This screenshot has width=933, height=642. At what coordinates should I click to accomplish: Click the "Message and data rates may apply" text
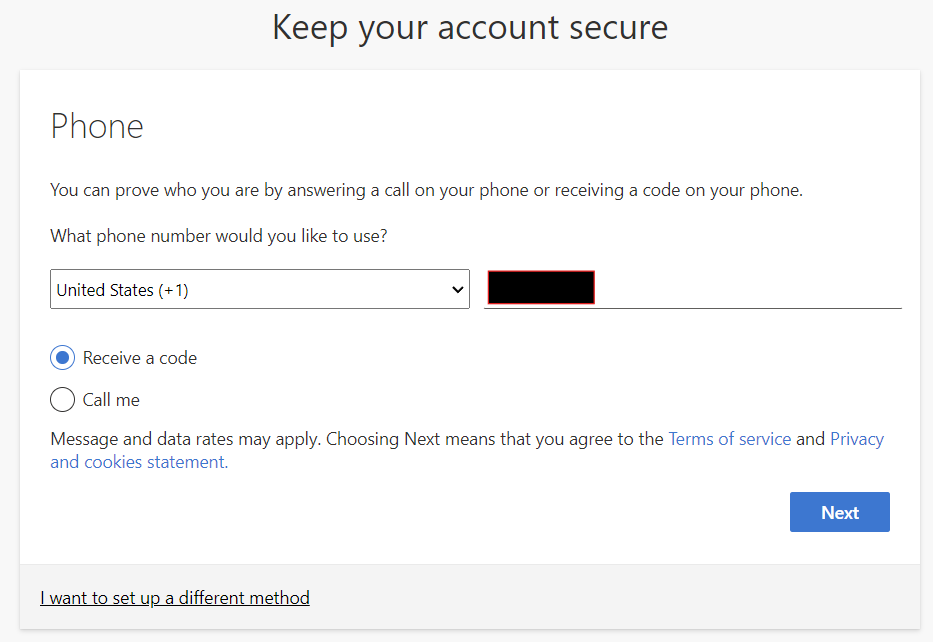186,439
